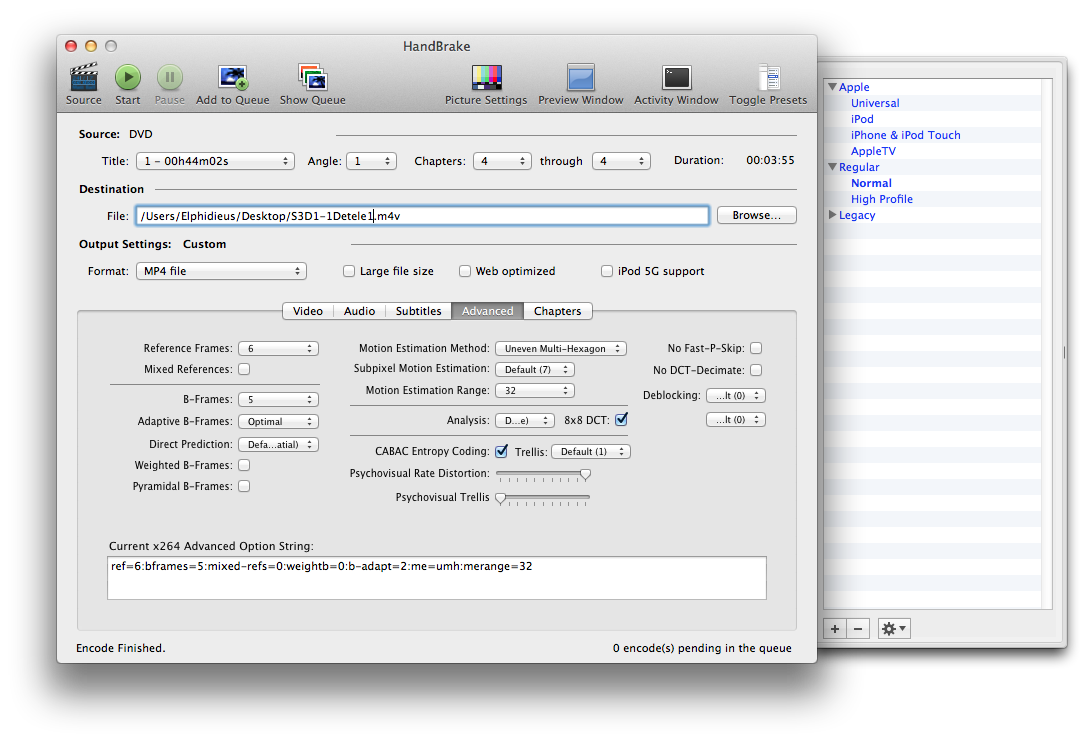Click the minus button in presets drawer
Viewport: 1083px width, 742px height.
(858, 629)
